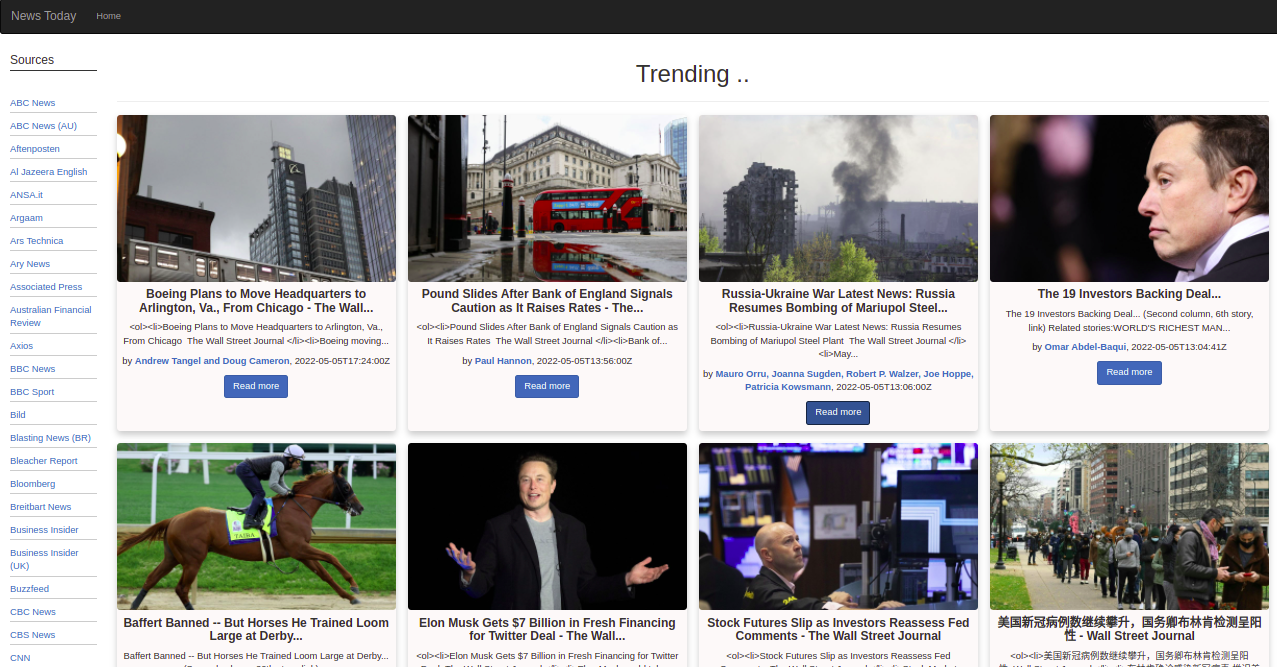Click the Trending page heading
1277x667 pixels.
coord(692,74)
